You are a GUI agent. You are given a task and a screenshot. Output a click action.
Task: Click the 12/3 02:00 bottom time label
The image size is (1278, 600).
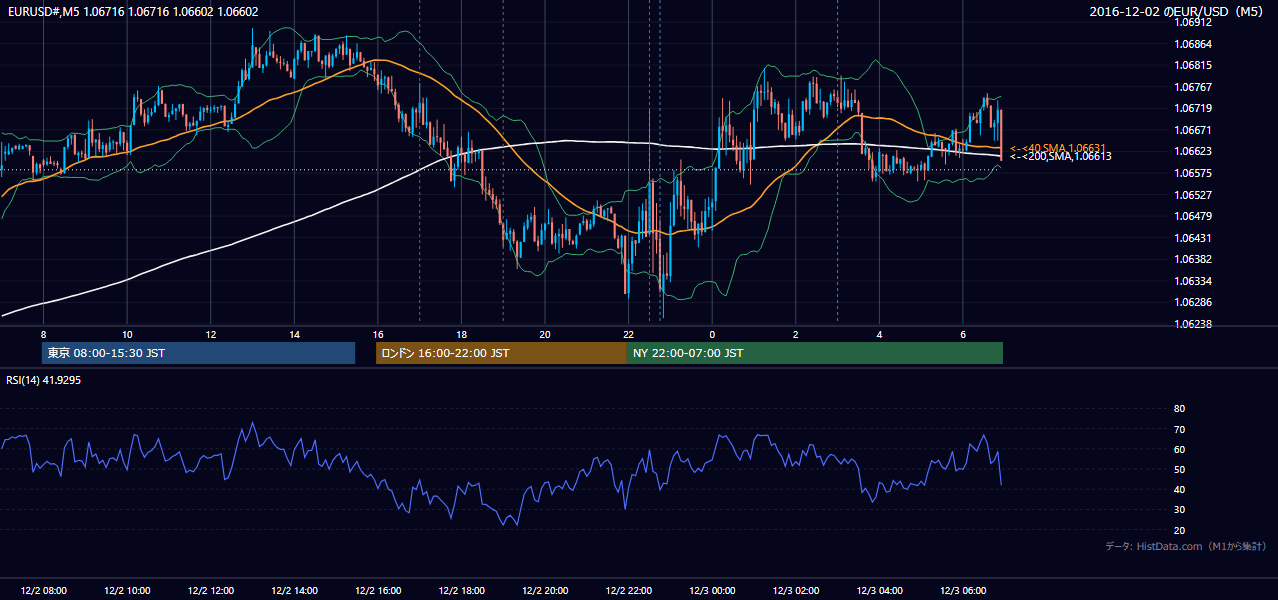coord(795,590)
